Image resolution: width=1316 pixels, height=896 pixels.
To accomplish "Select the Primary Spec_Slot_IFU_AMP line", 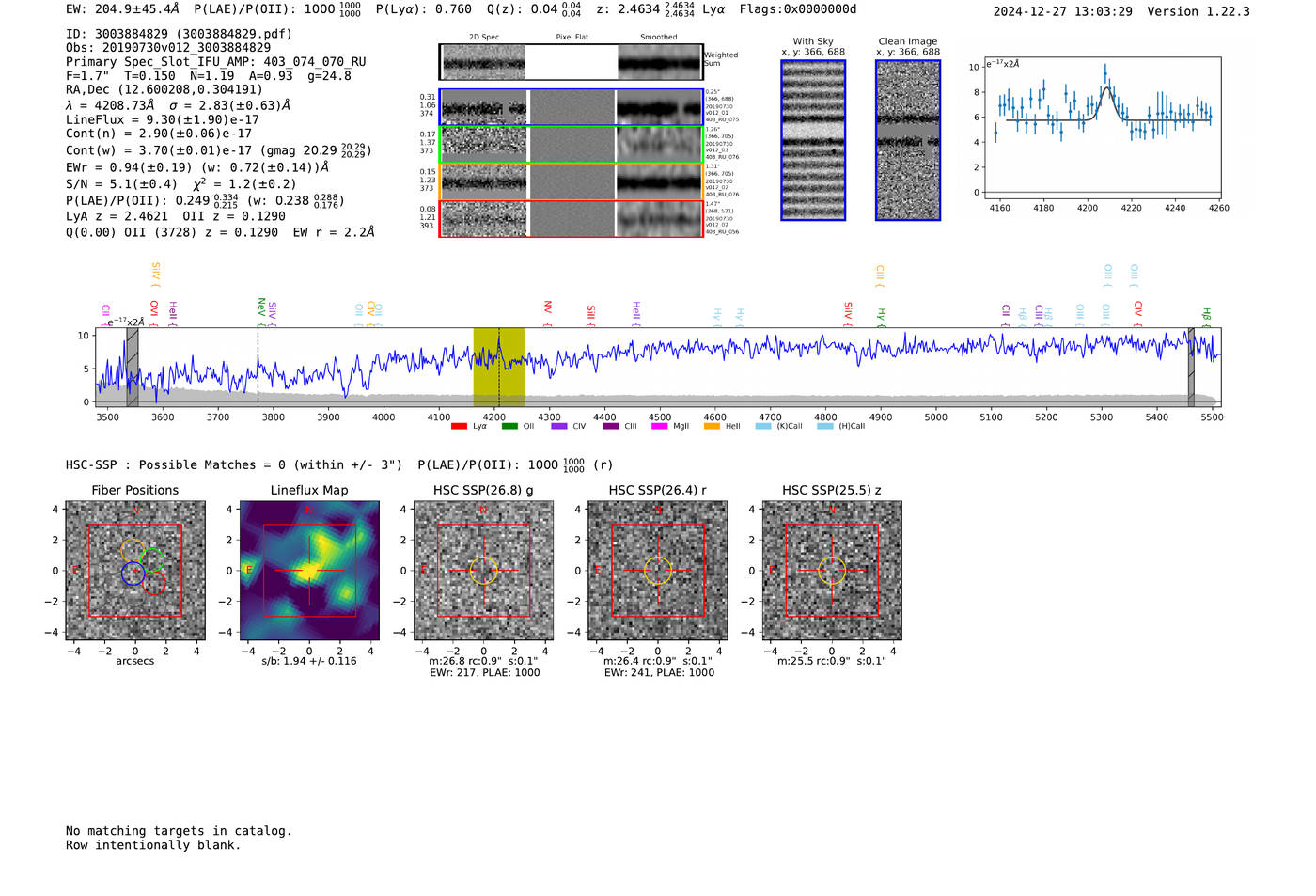I will (x=216, y=62).
